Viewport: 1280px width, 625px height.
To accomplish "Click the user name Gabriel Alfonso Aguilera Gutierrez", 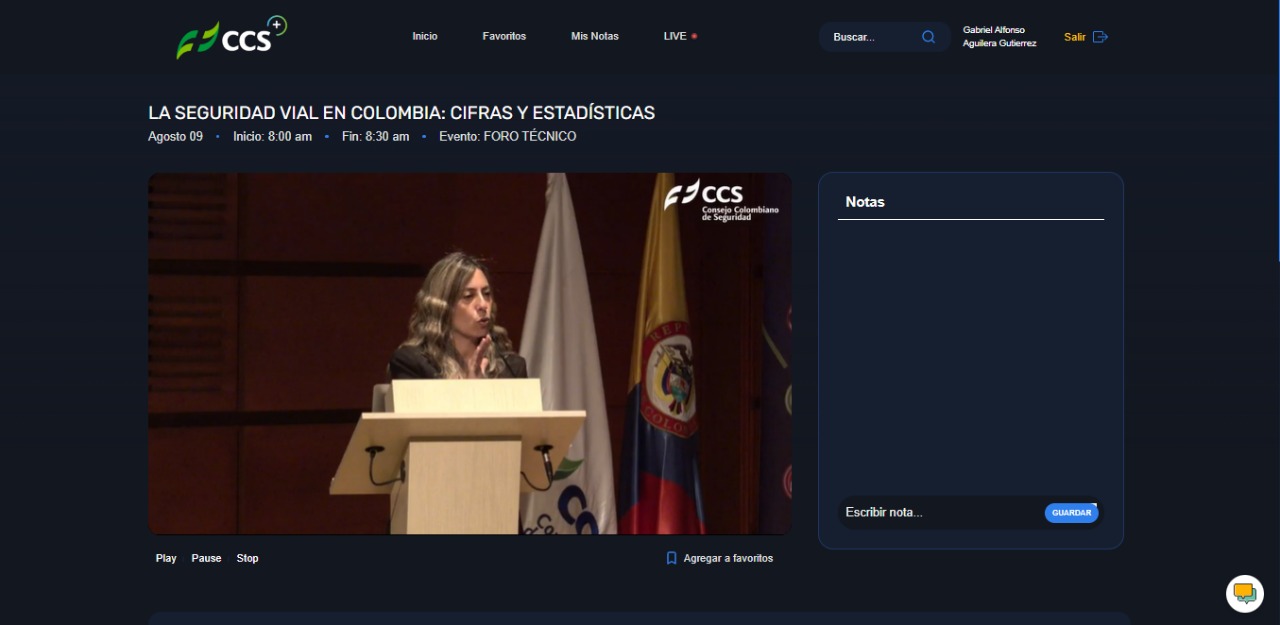I will [x=999, y=37].
